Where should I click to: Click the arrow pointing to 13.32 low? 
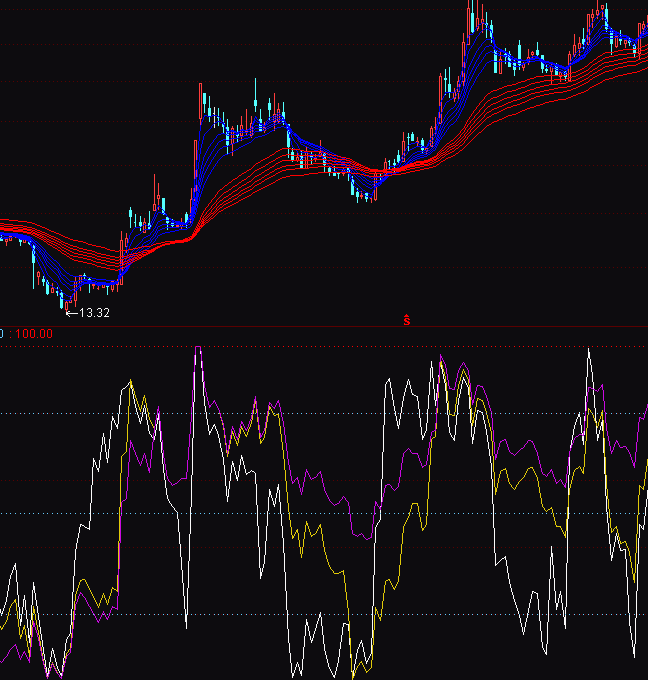tap(70, 313)
